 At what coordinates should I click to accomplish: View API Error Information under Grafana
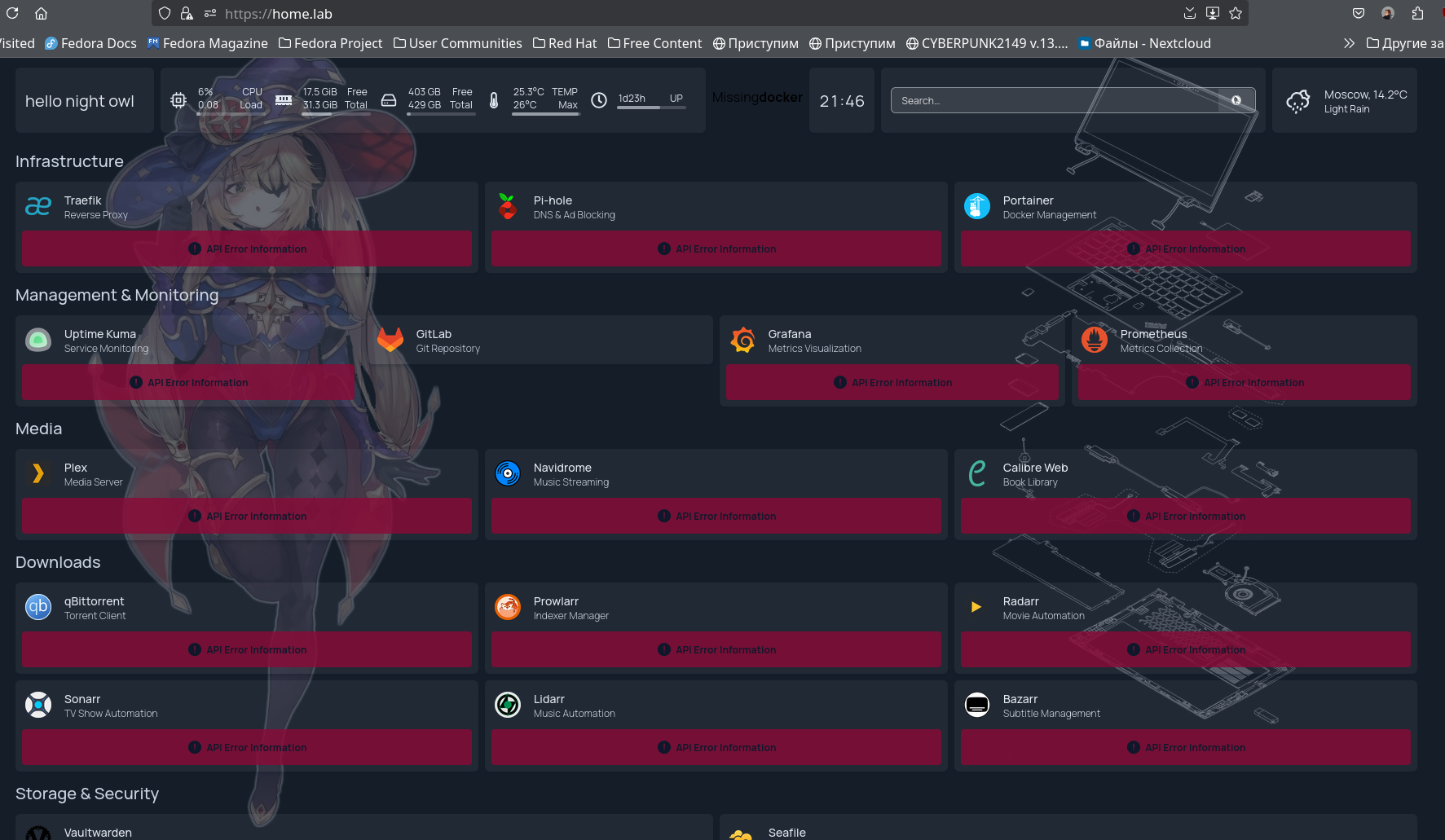click(892, 382)
